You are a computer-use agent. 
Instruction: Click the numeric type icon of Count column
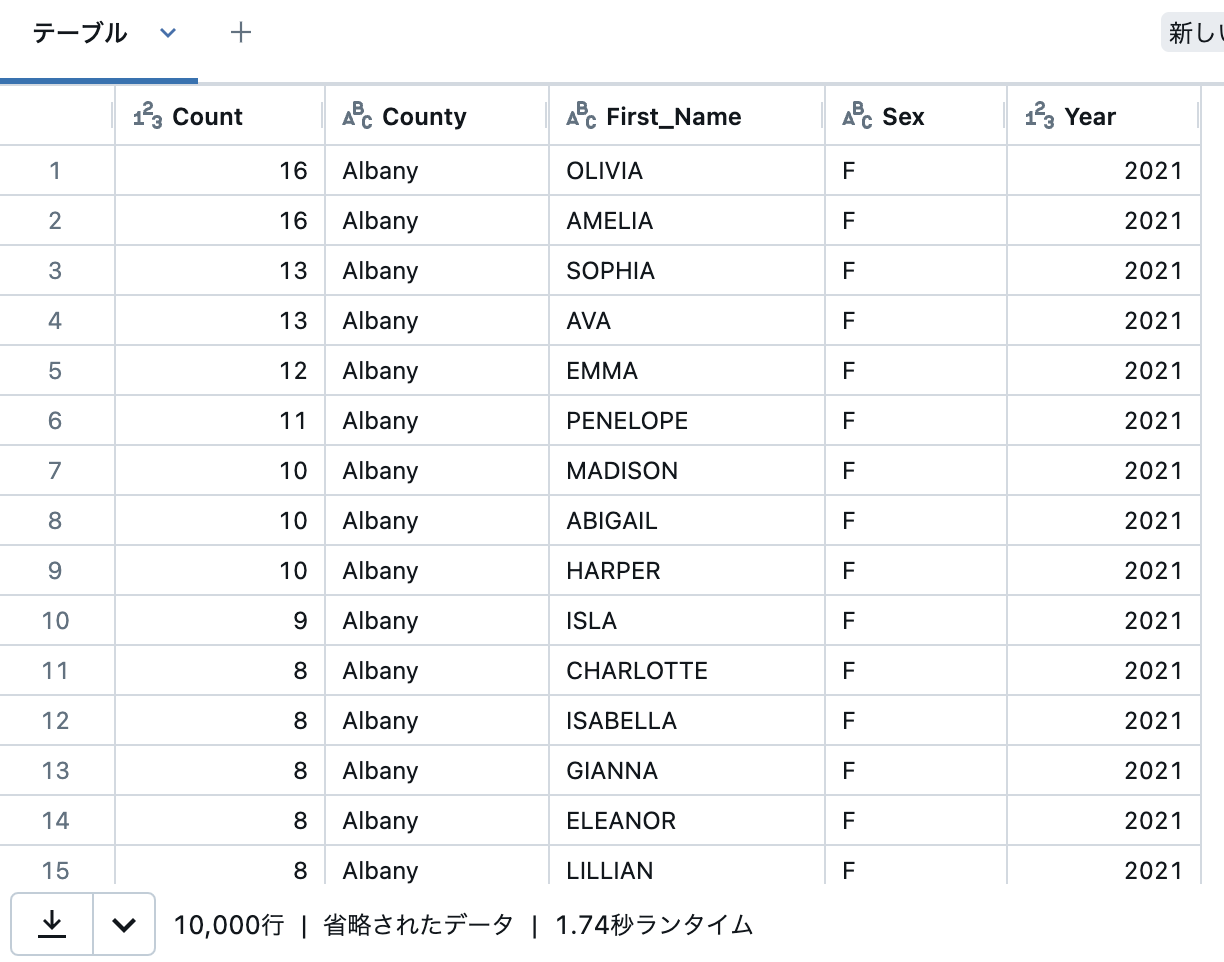pos(147,117)
